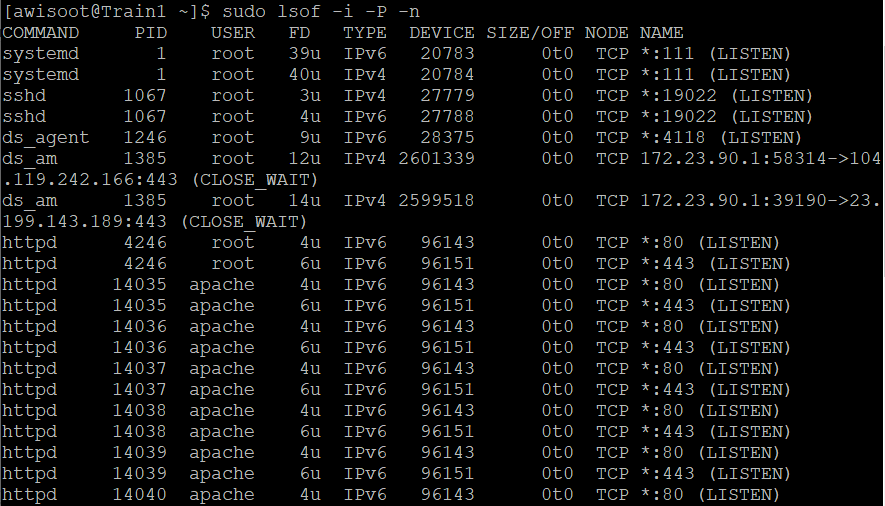Screen dimensions: 885x506
Task: Click device value 2599518 in ds_am row
Action: [x=436, y=201]
